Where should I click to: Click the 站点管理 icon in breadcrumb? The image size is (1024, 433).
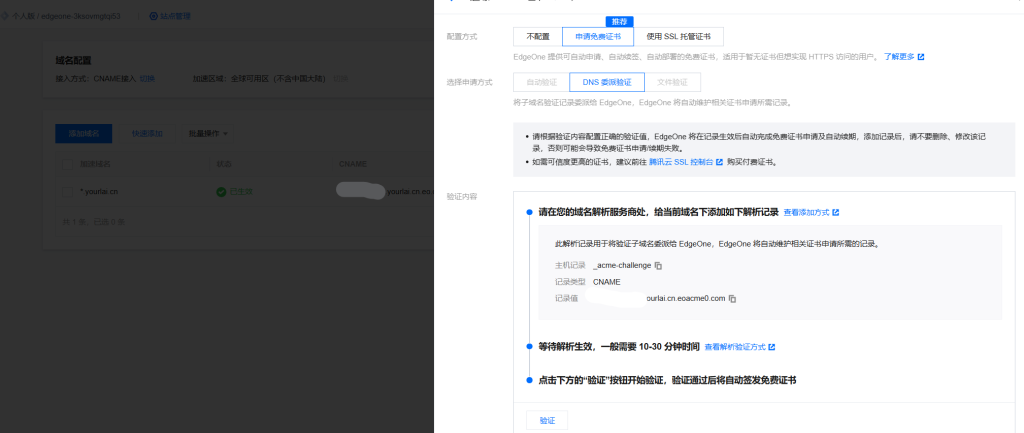tap(153, 16)
